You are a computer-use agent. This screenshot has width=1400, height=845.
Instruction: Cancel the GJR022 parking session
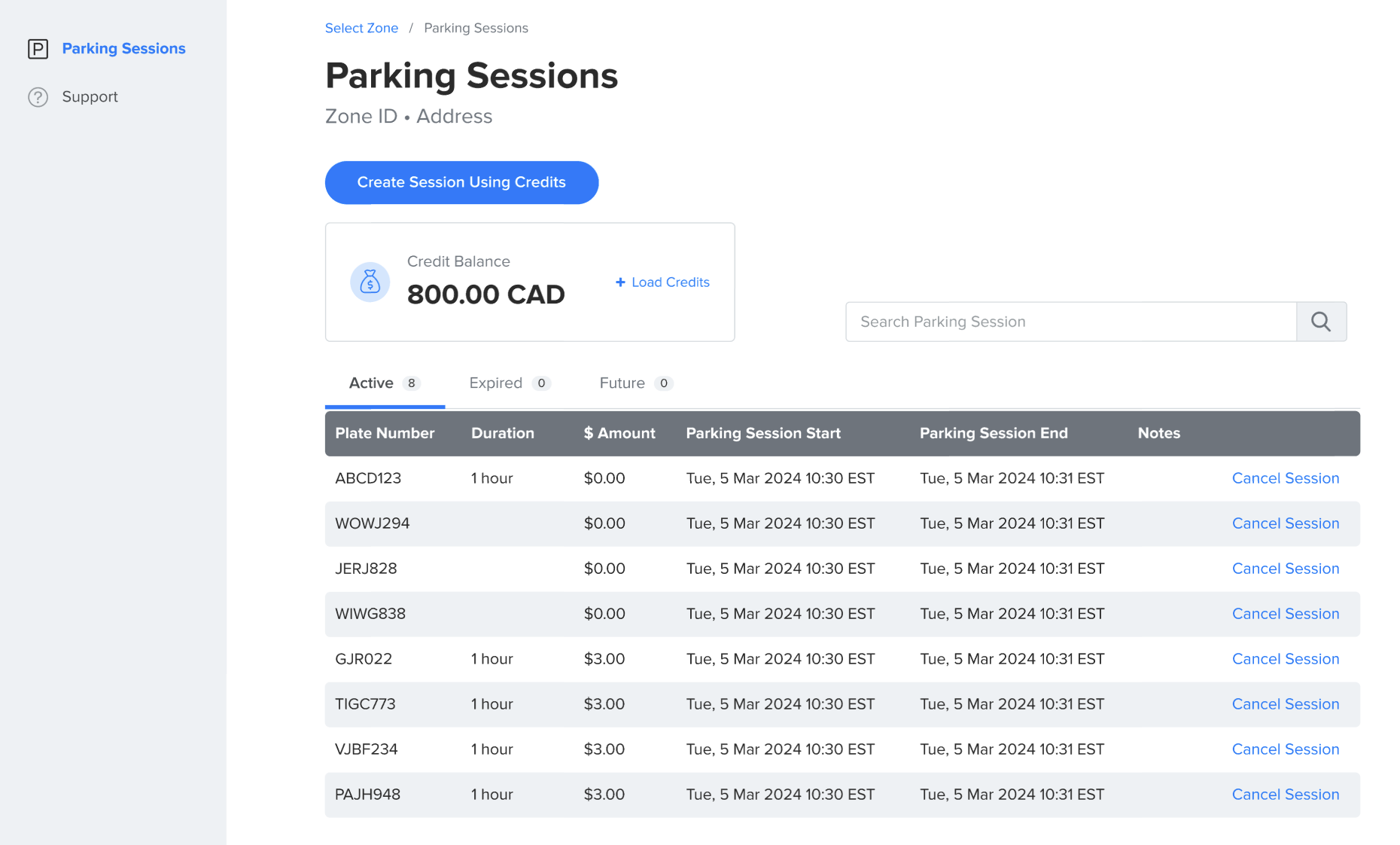click(1285, 659)
